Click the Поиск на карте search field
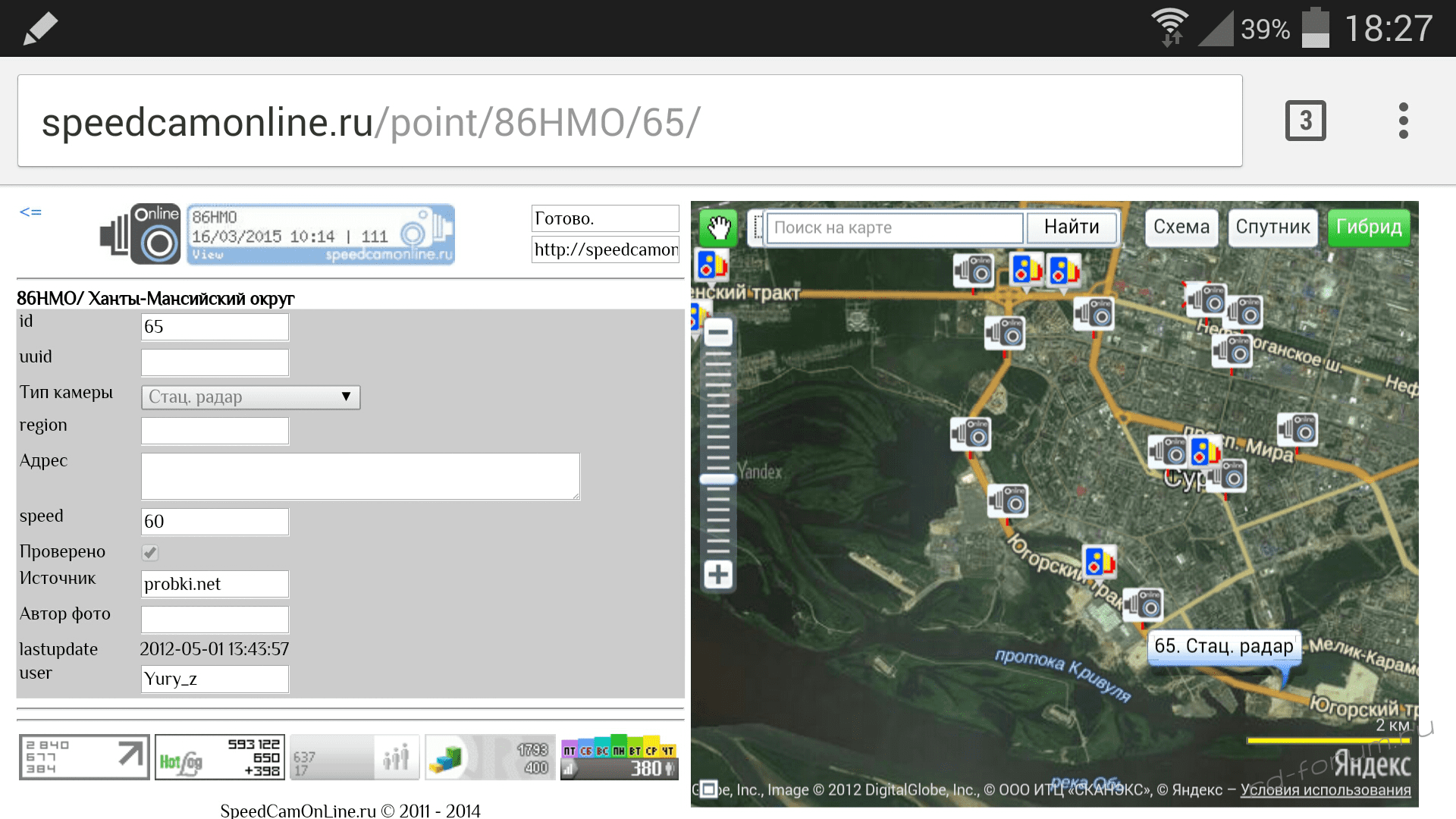Viewport: 1456px width, 819px height. (895, 227)
